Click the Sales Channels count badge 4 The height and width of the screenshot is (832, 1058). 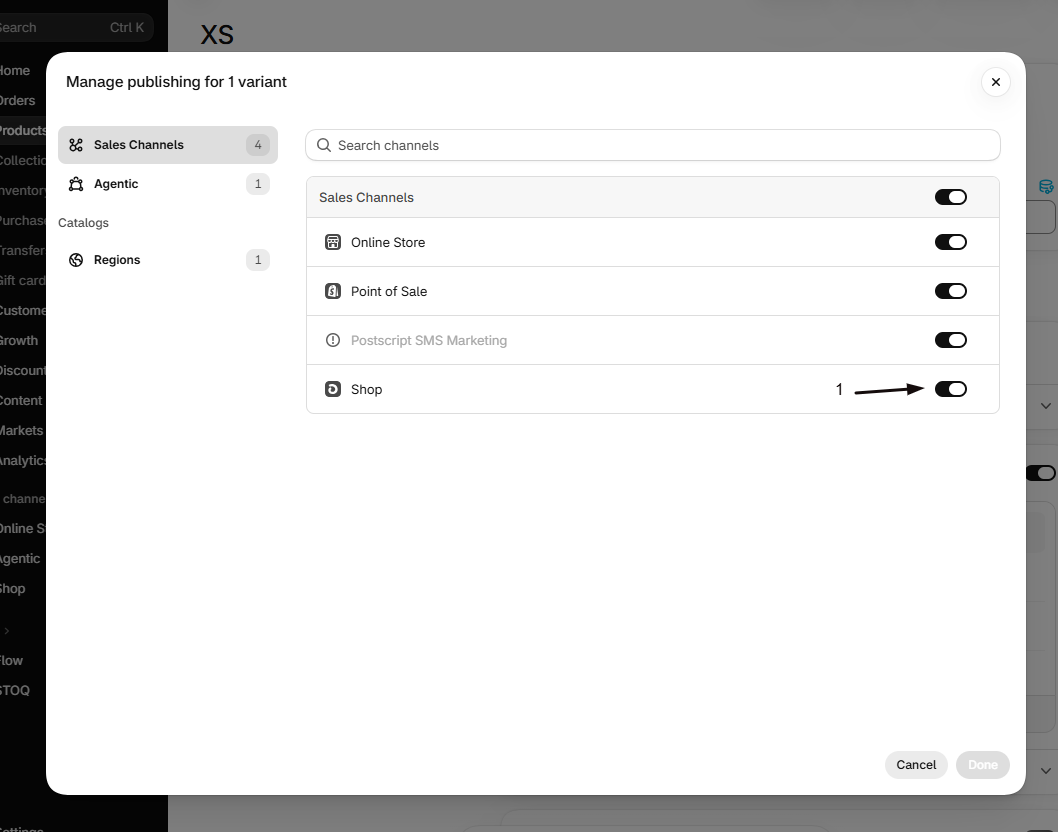258,145
